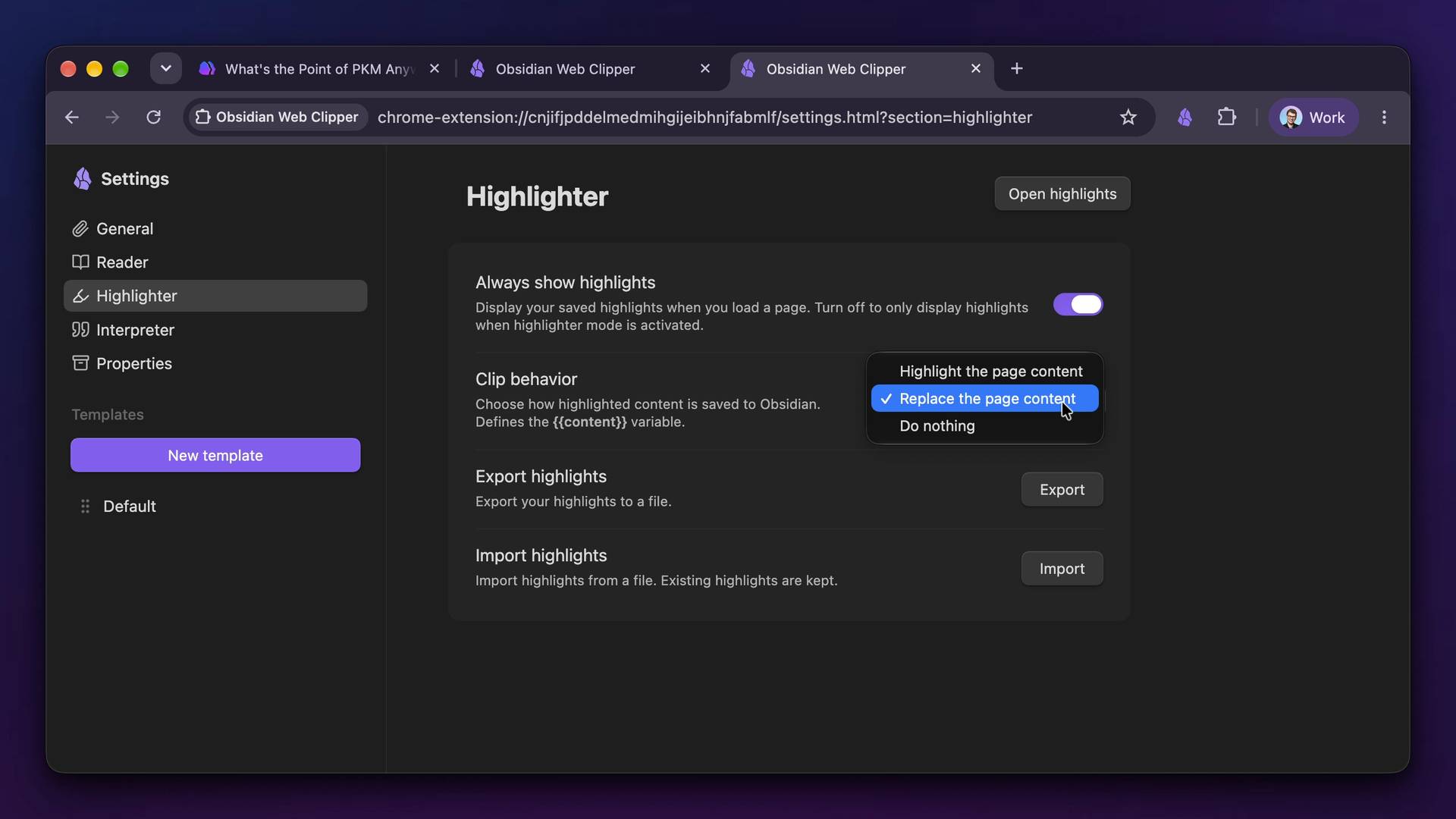Open a new browser tab
Screen dimensions: 1456x819
[1017, 69]
